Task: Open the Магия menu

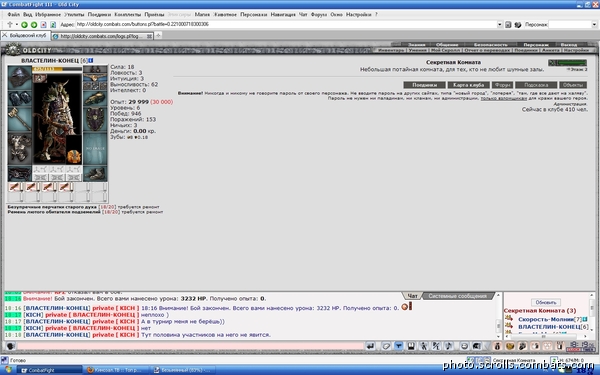Action: 202,14
